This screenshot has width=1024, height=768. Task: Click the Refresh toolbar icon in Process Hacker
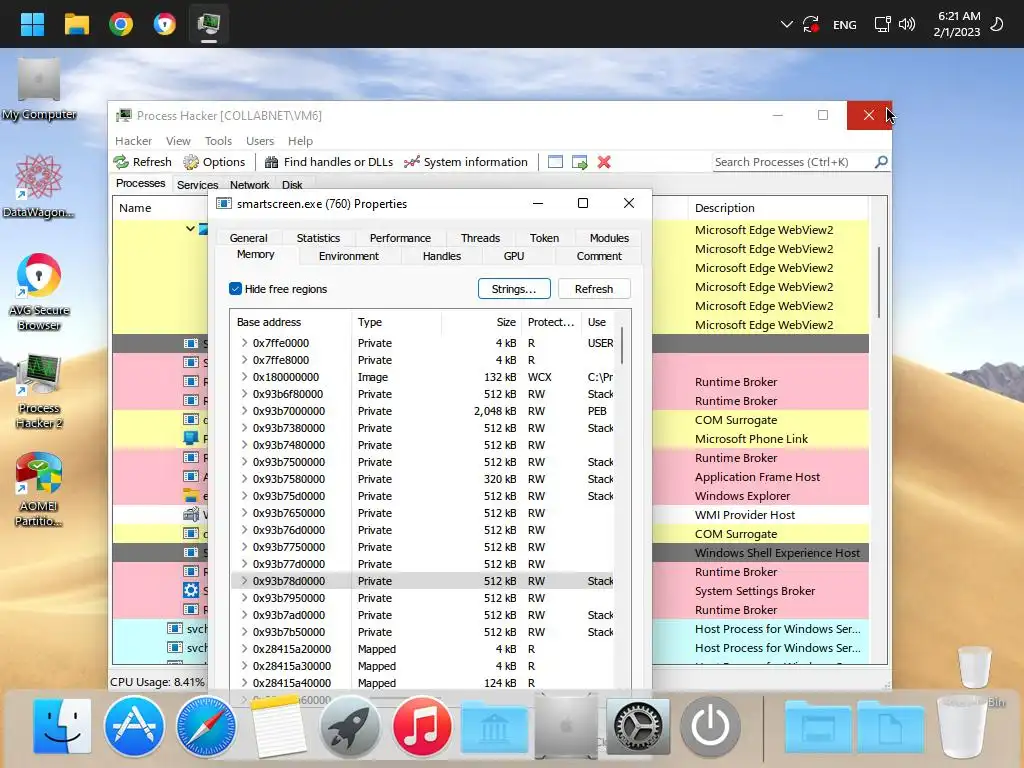121,162
